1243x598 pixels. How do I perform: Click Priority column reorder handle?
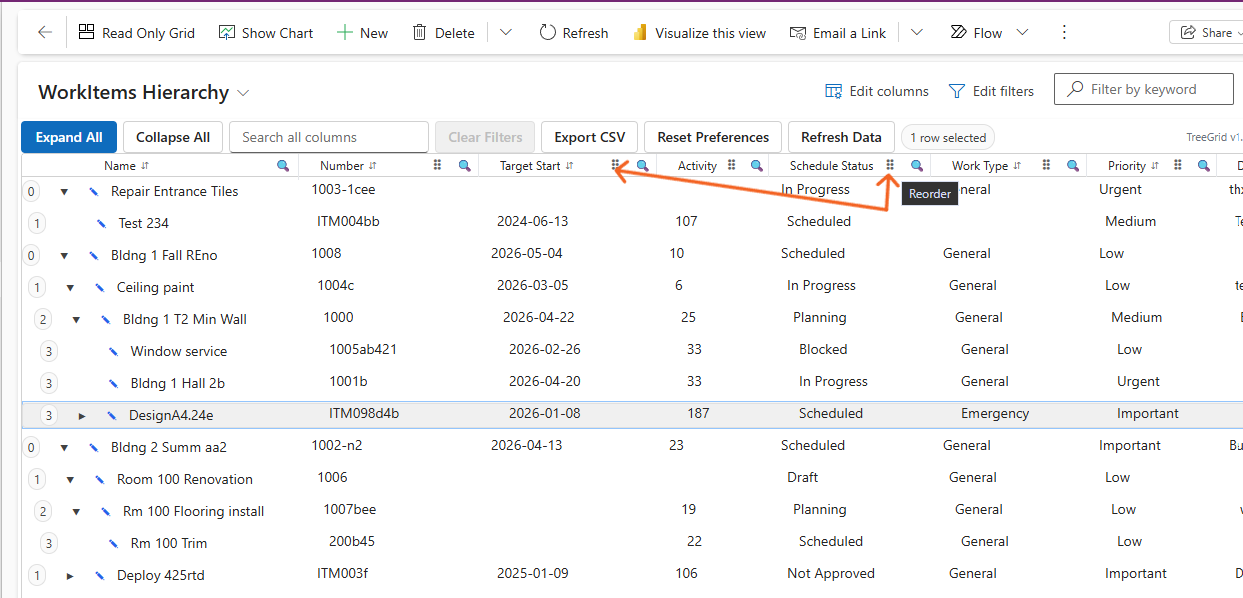point(1178,166)
